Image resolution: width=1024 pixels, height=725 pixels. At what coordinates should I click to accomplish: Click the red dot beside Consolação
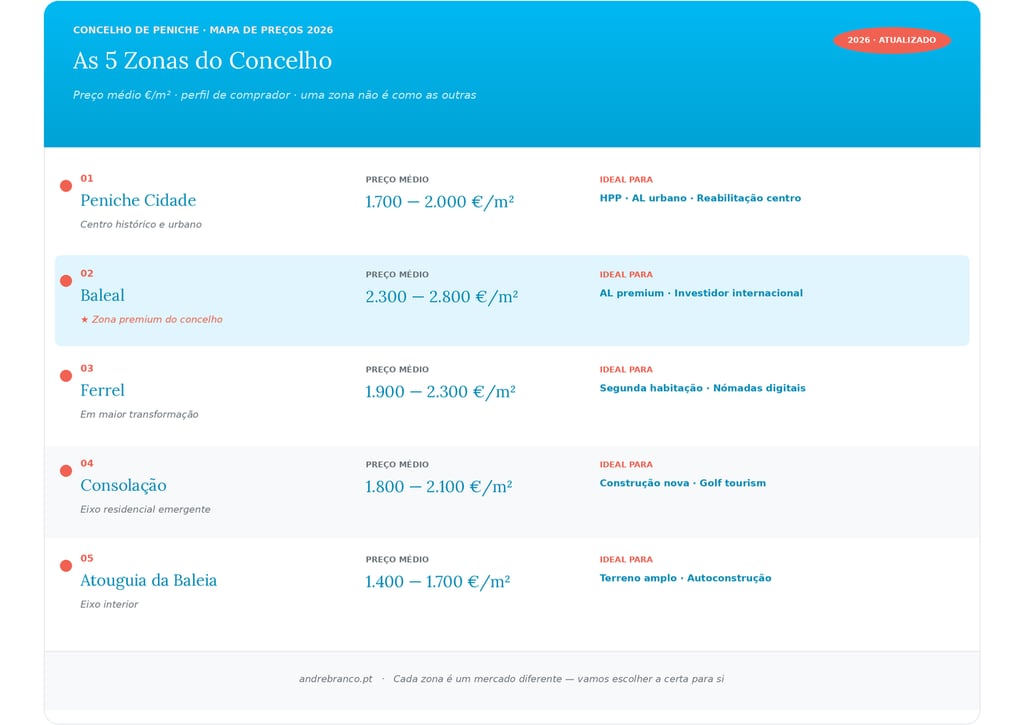pyautogui.click(x=66, y=471)
